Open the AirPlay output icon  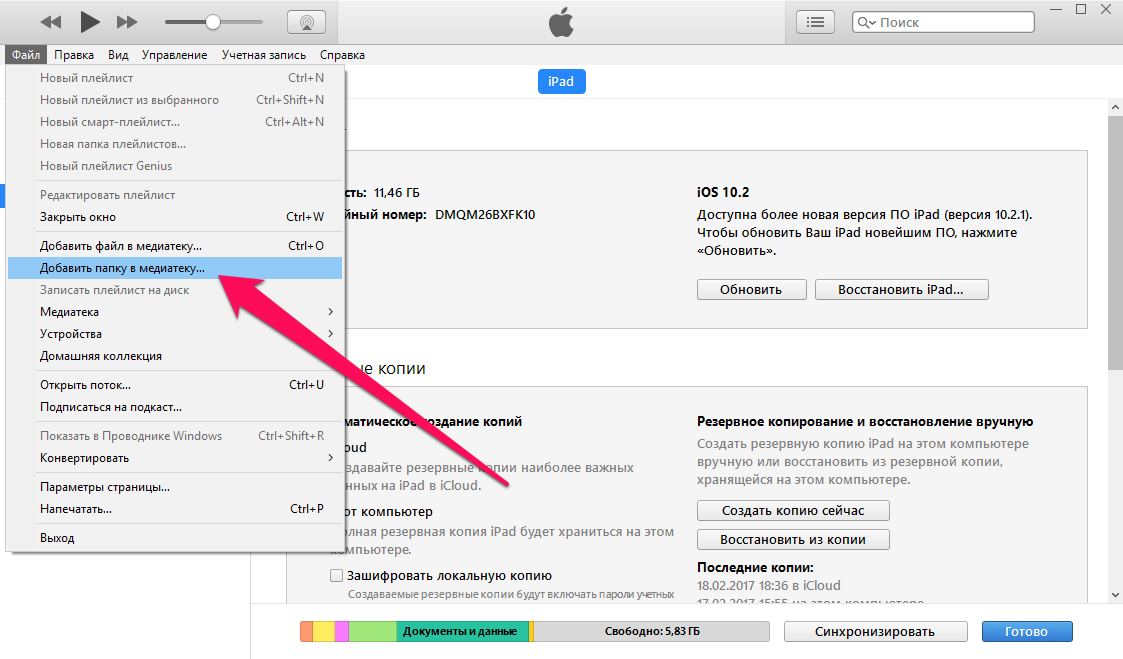[x=306, y=22]
